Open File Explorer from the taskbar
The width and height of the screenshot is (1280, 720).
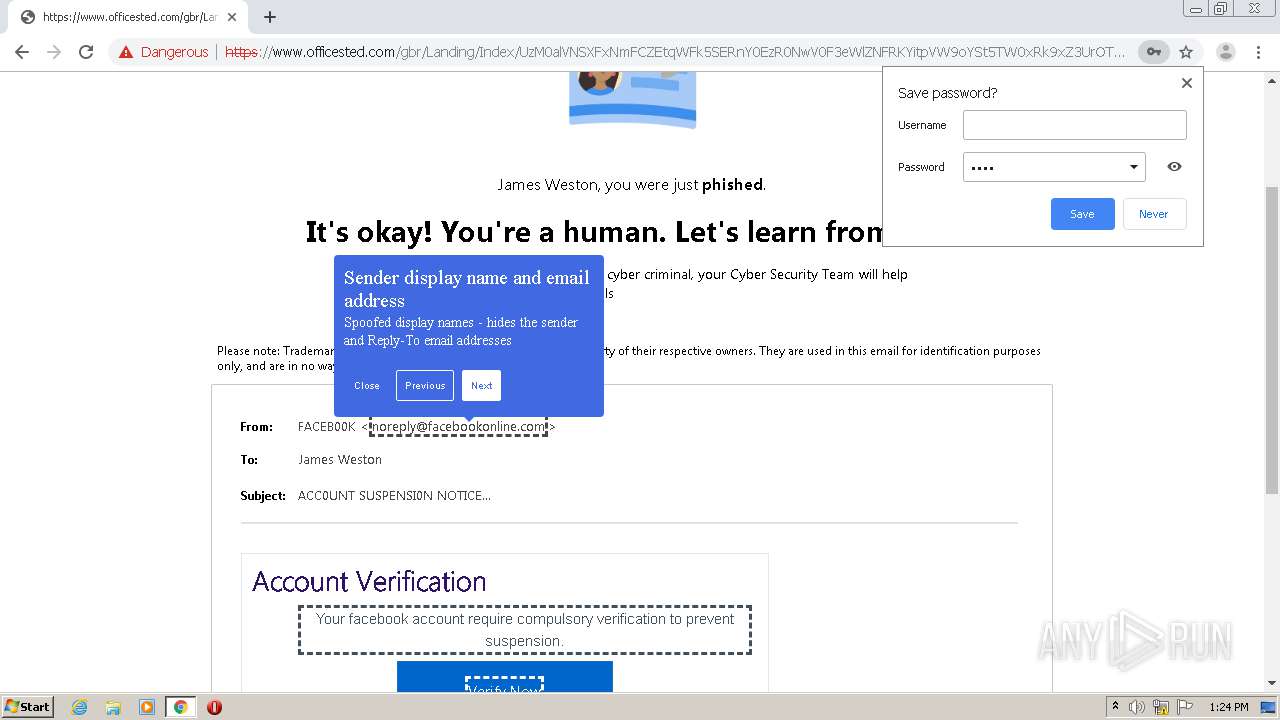point(113,707)
